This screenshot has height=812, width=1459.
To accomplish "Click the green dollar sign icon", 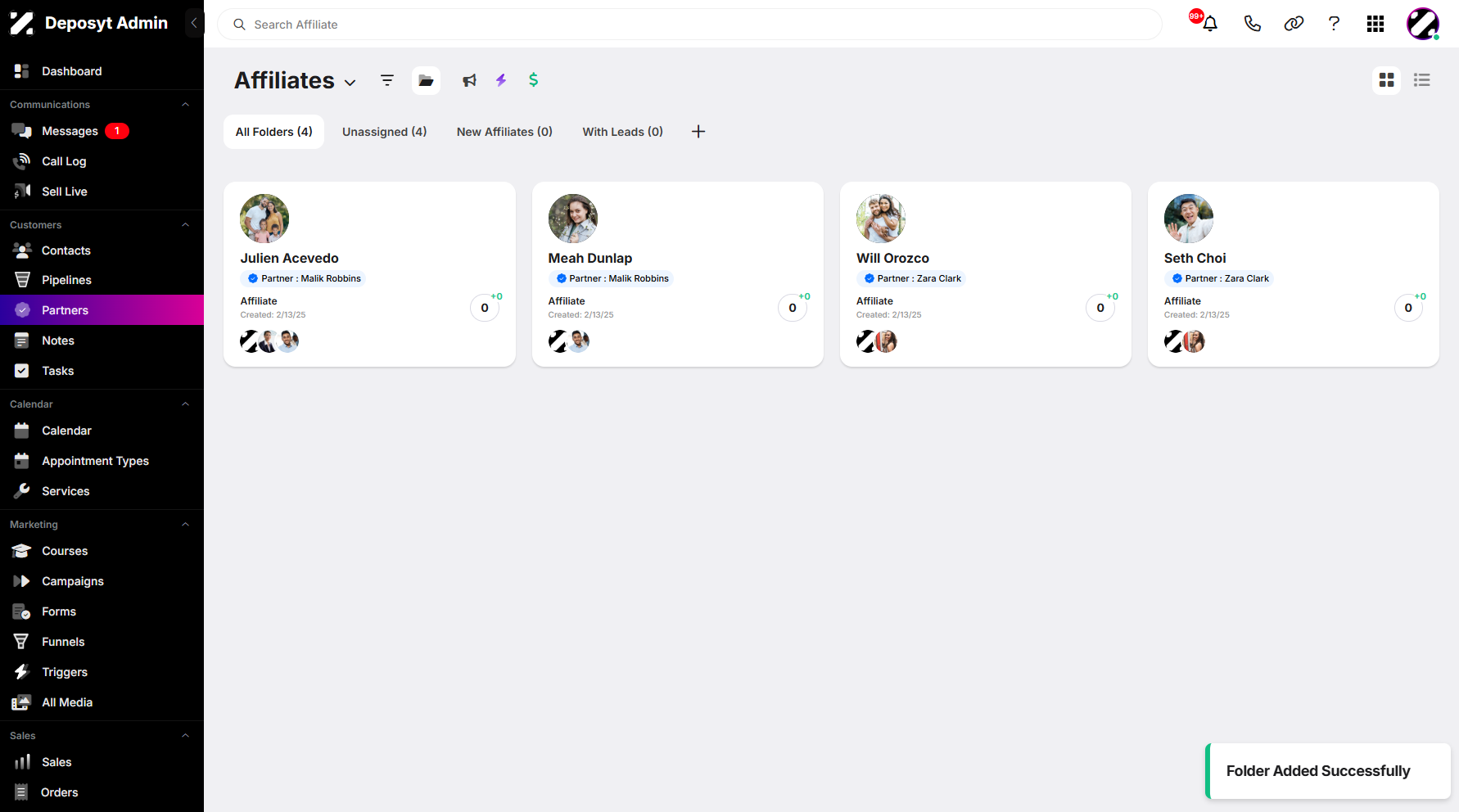I will click(533, 80).
